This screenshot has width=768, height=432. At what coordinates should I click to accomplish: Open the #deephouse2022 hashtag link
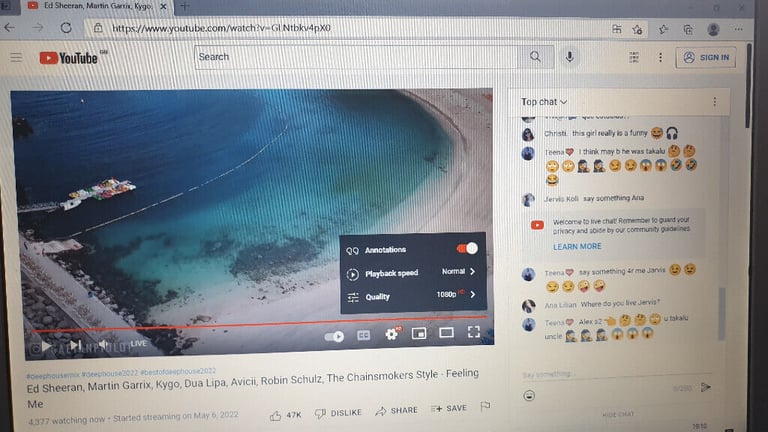click(x=110, y=373)
